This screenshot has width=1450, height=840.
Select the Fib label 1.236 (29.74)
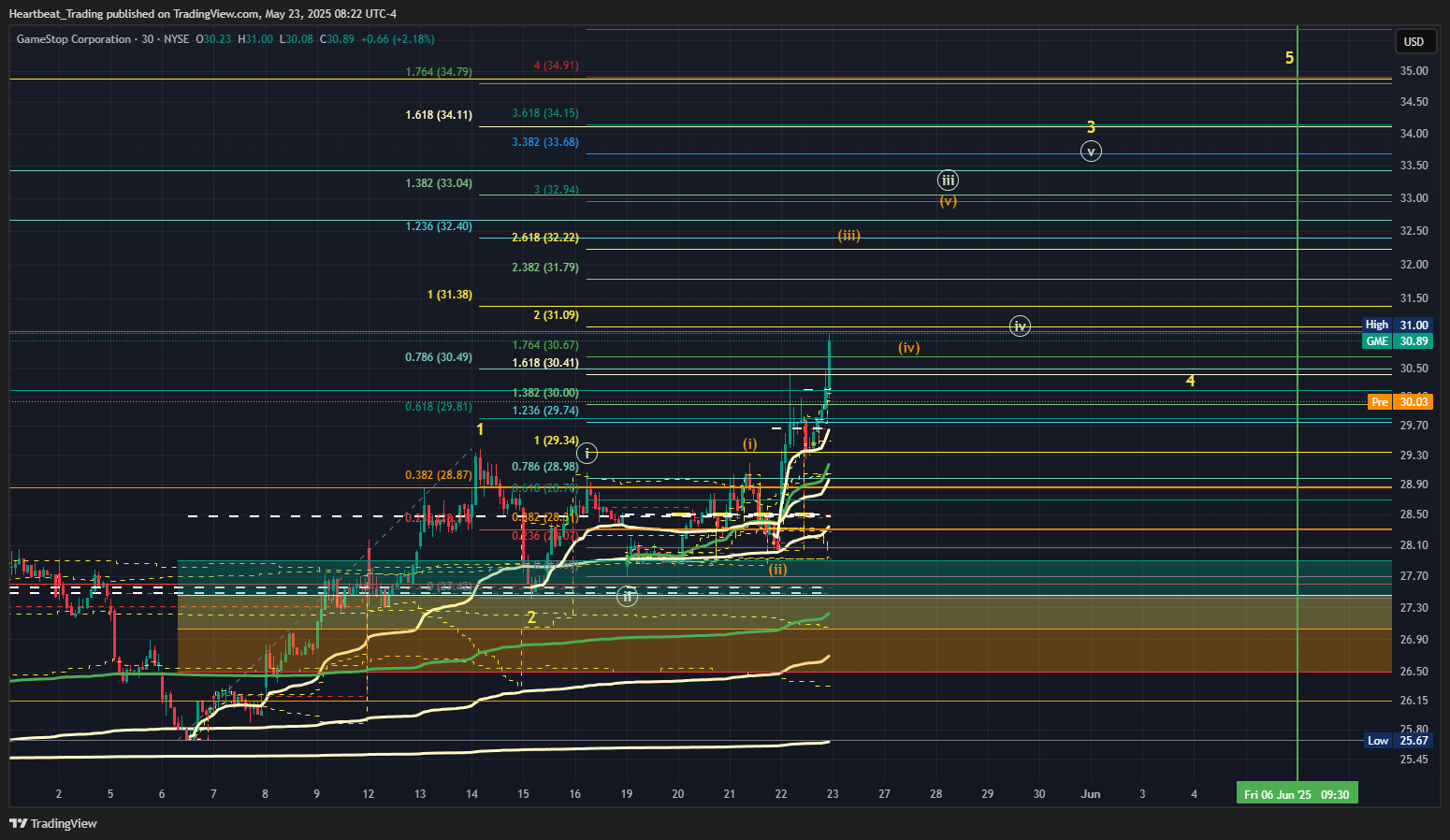coord(545,411)
